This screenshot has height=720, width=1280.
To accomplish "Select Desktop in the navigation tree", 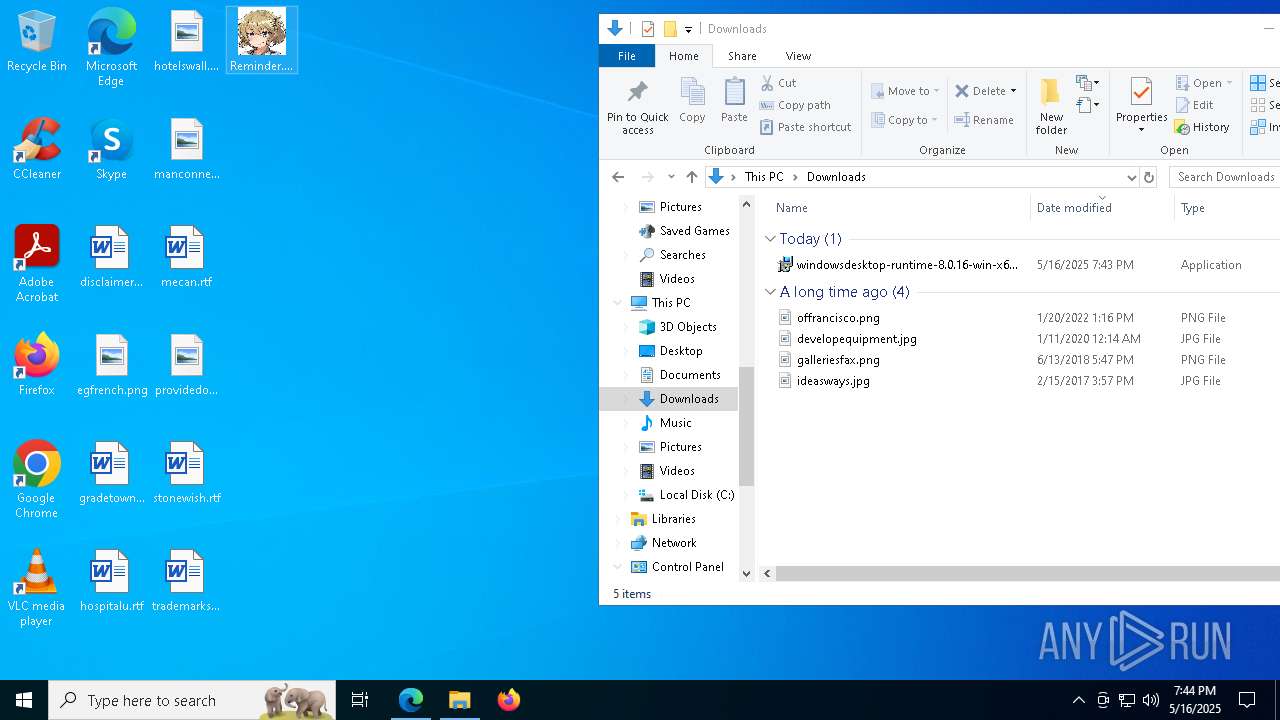I will [x=680, y=351].
